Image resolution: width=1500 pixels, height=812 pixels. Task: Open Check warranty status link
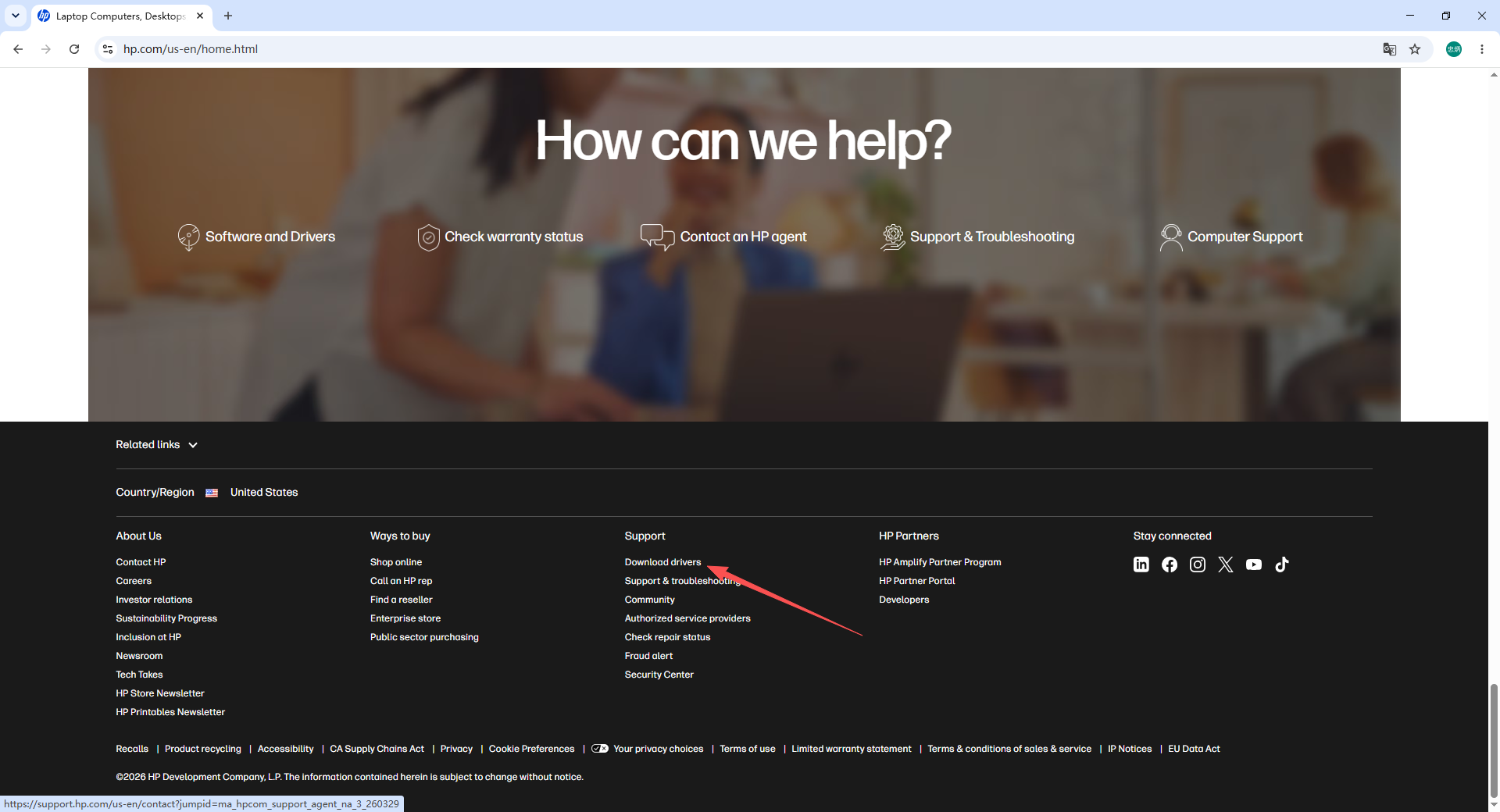click(x=514, y=237)
